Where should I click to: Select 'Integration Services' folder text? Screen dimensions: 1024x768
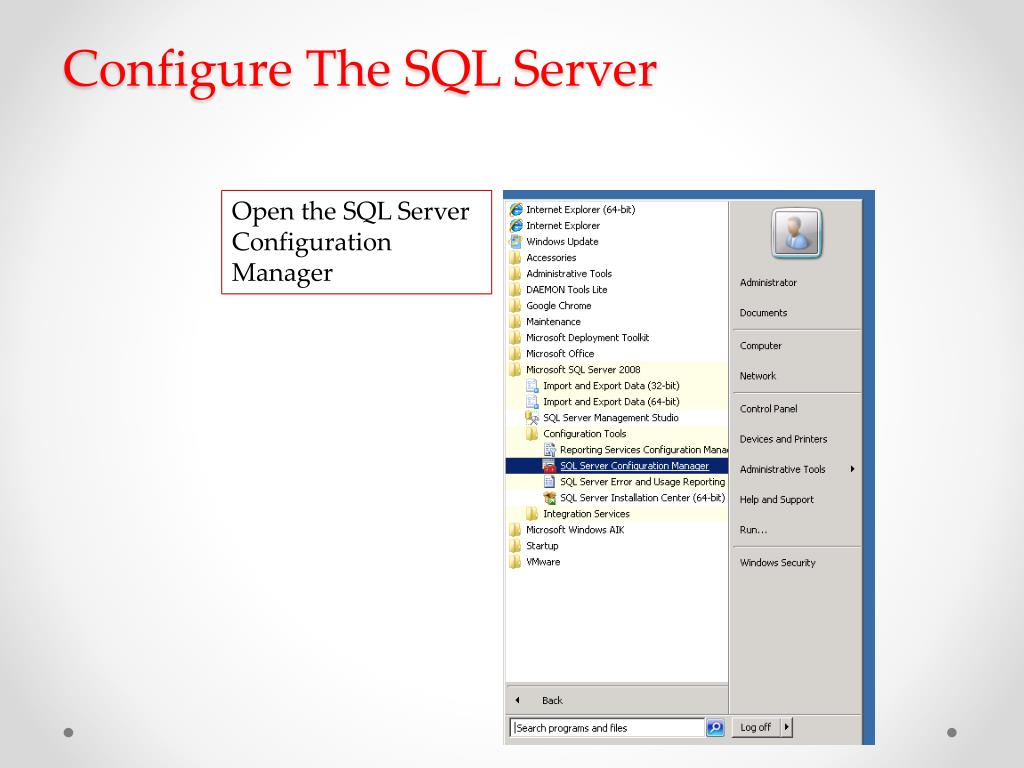586,513
